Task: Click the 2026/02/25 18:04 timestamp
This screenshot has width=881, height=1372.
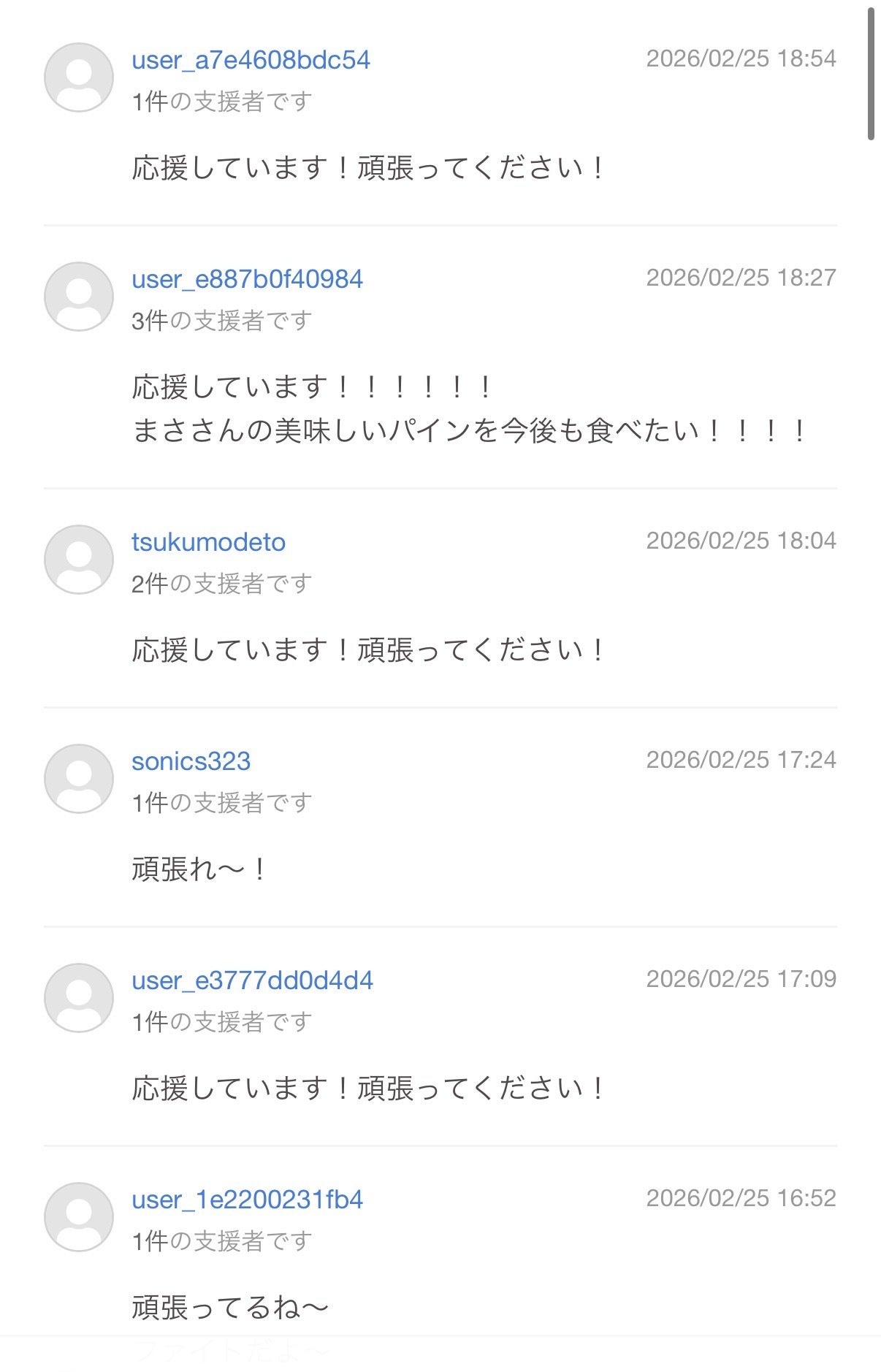Action: [741, 541]
